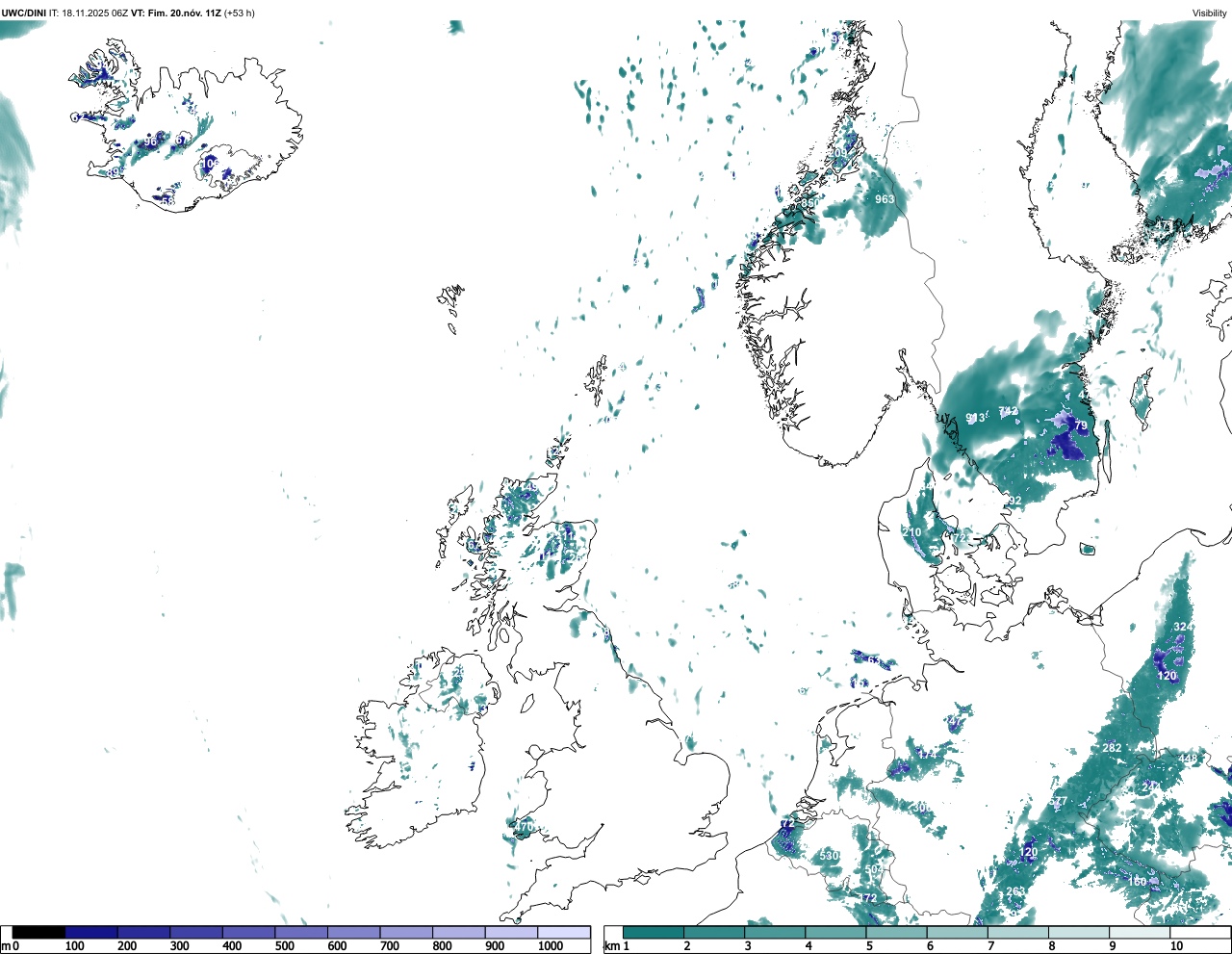Screen dimensions: 1232x954
Task: Click the '282' visibility value label
Action: 1112,748
